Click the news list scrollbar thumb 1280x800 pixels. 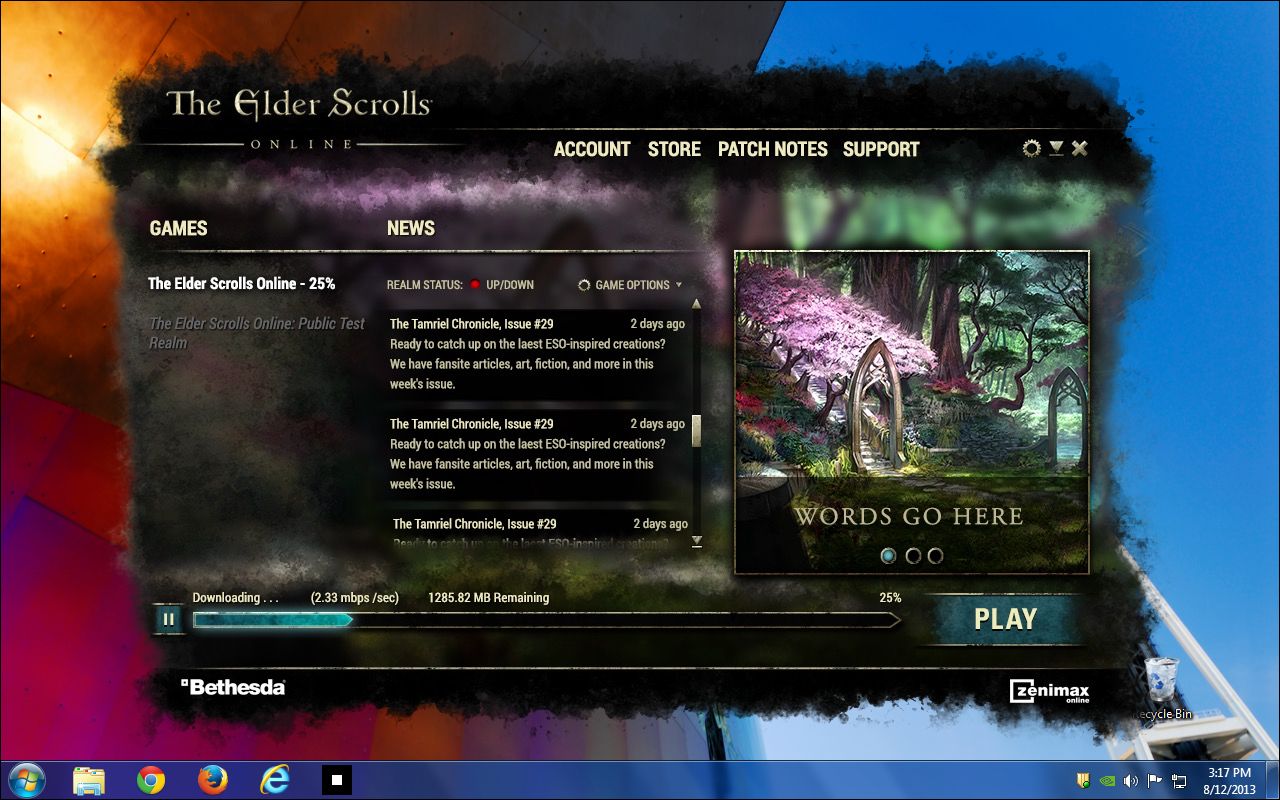click(x=696, y=430)
